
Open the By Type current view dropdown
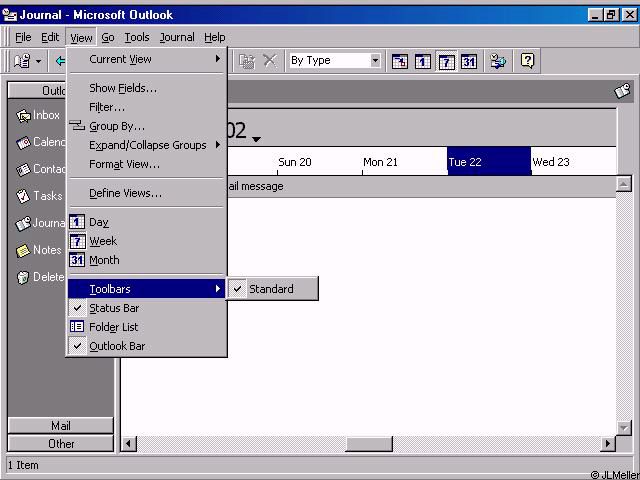(x=375, y=61)
